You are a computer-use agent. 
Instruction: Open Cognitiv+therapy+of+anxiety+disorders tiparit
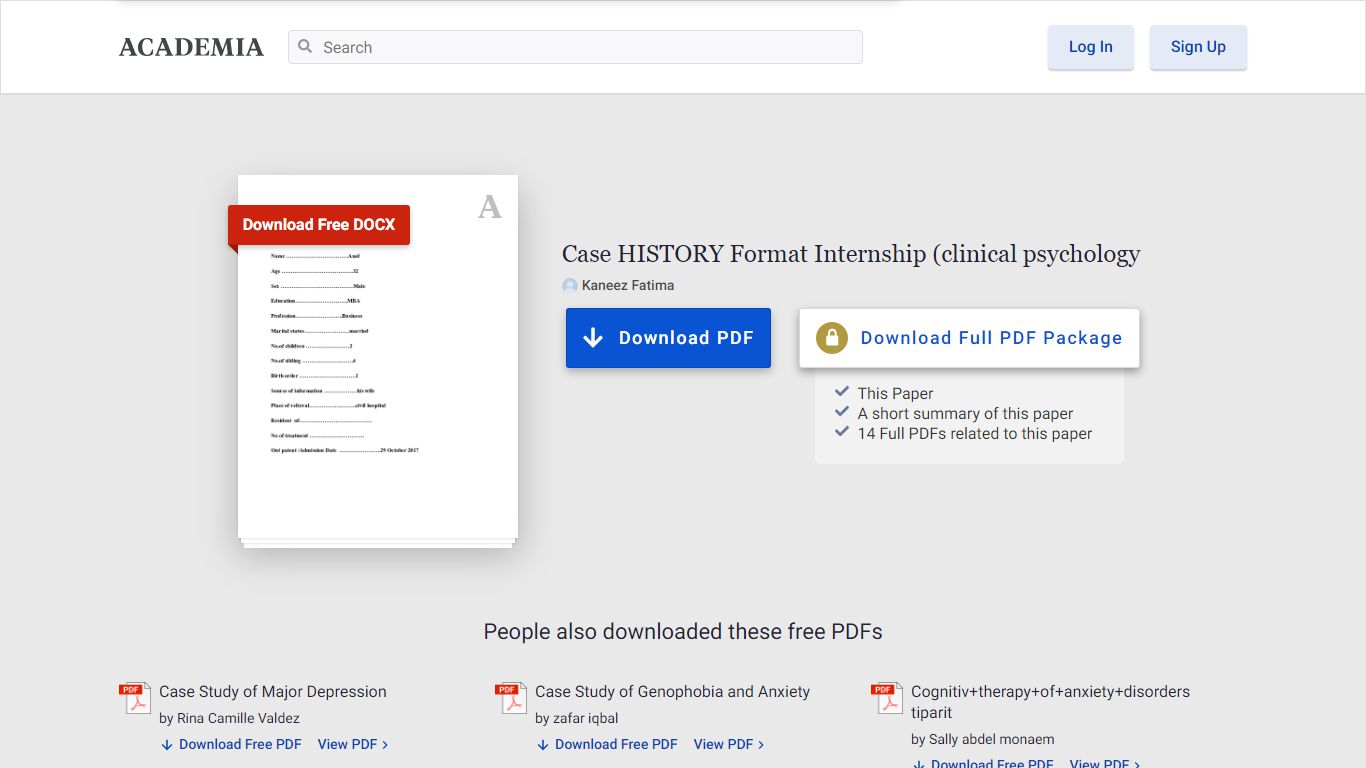tap(1050, 702)
